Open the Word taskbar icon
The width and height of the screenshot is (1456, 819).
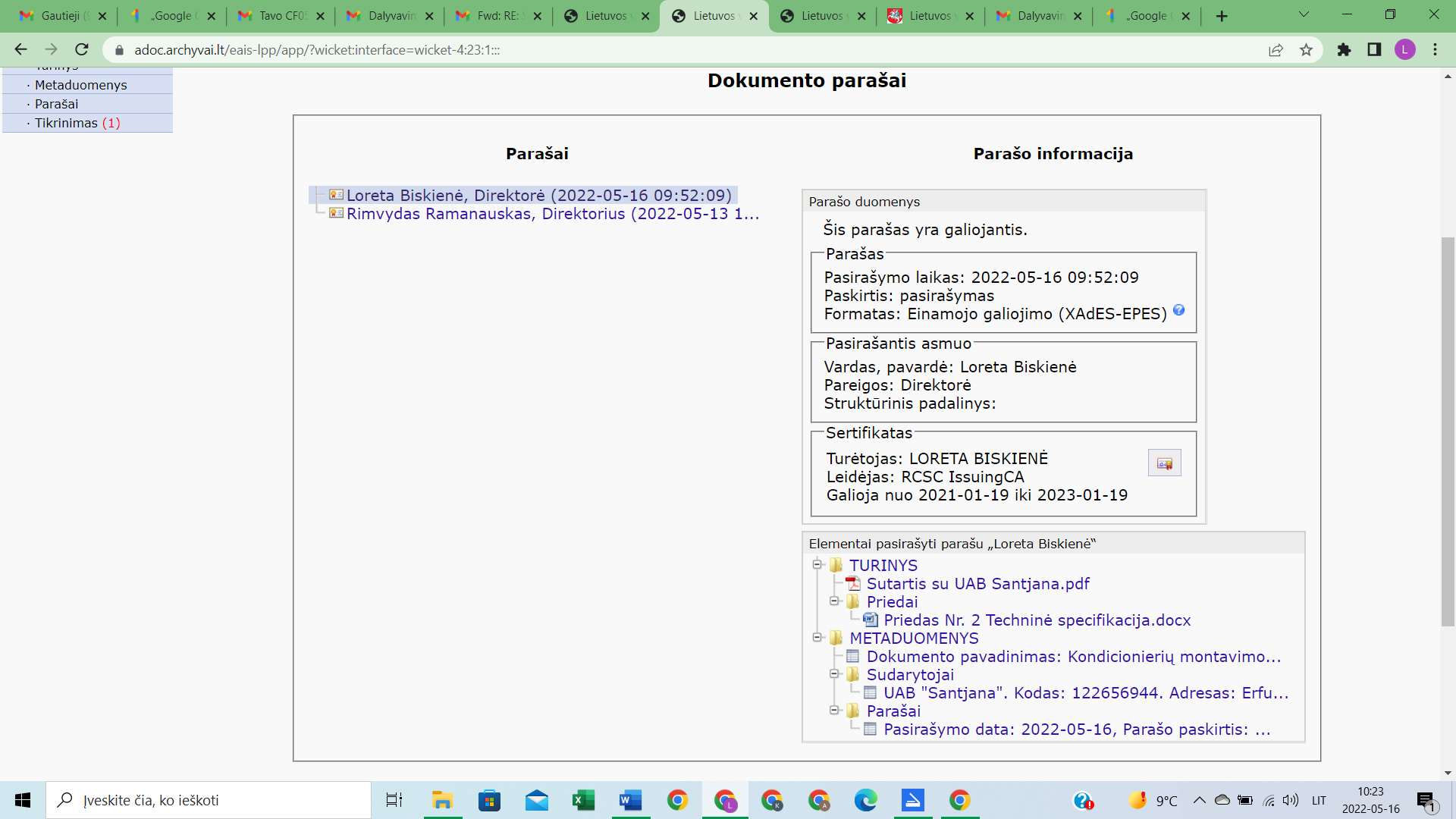(630, 800)
